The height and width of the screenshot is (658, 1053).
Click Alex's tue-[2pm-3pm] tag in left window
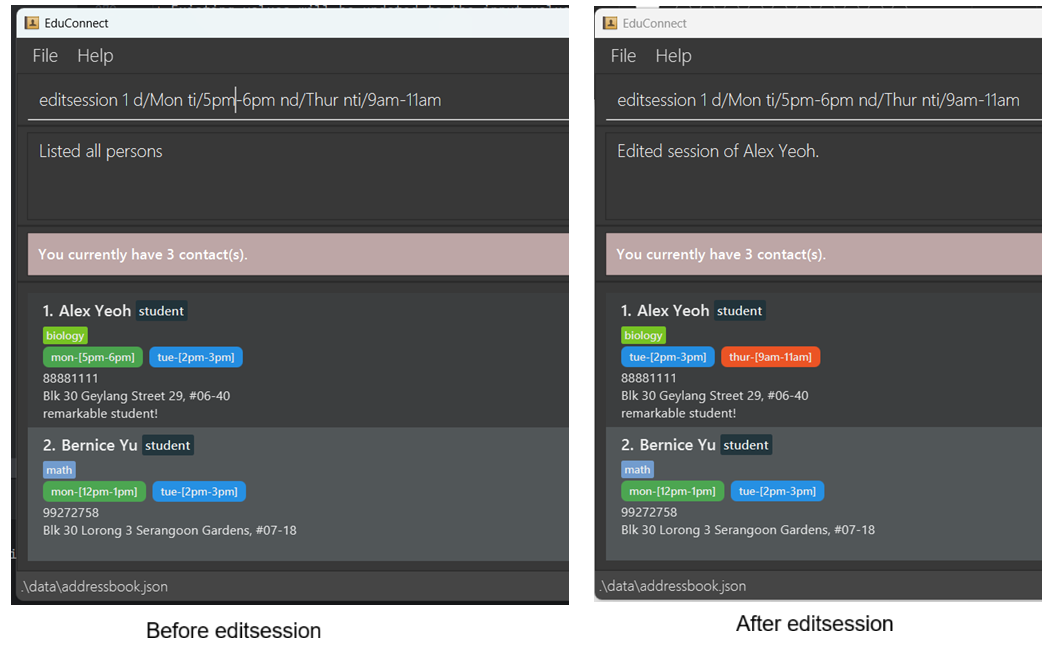tap(196, 357)
